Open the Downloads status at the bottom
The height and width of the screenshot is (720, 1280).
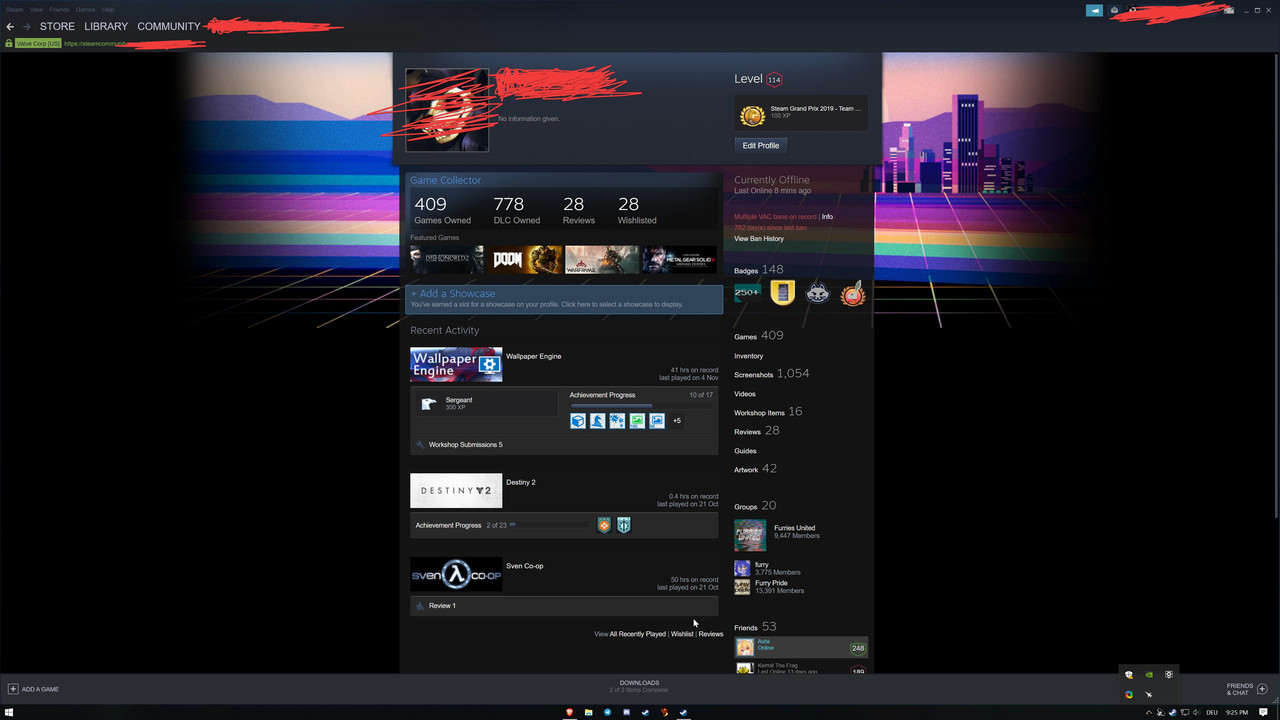point(639,686)
